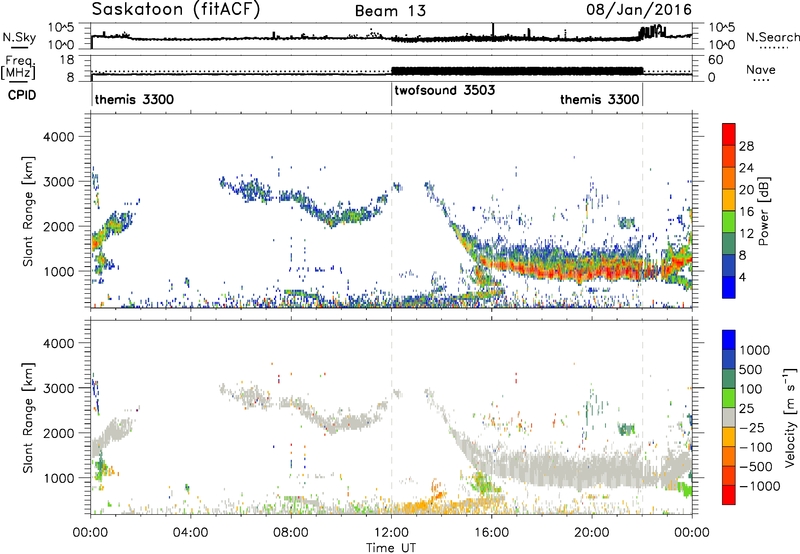Click the '18' tick on the frequency axis
Viewport: 800px width, 554px height.
pyautogui.click(x=67, y=60)
